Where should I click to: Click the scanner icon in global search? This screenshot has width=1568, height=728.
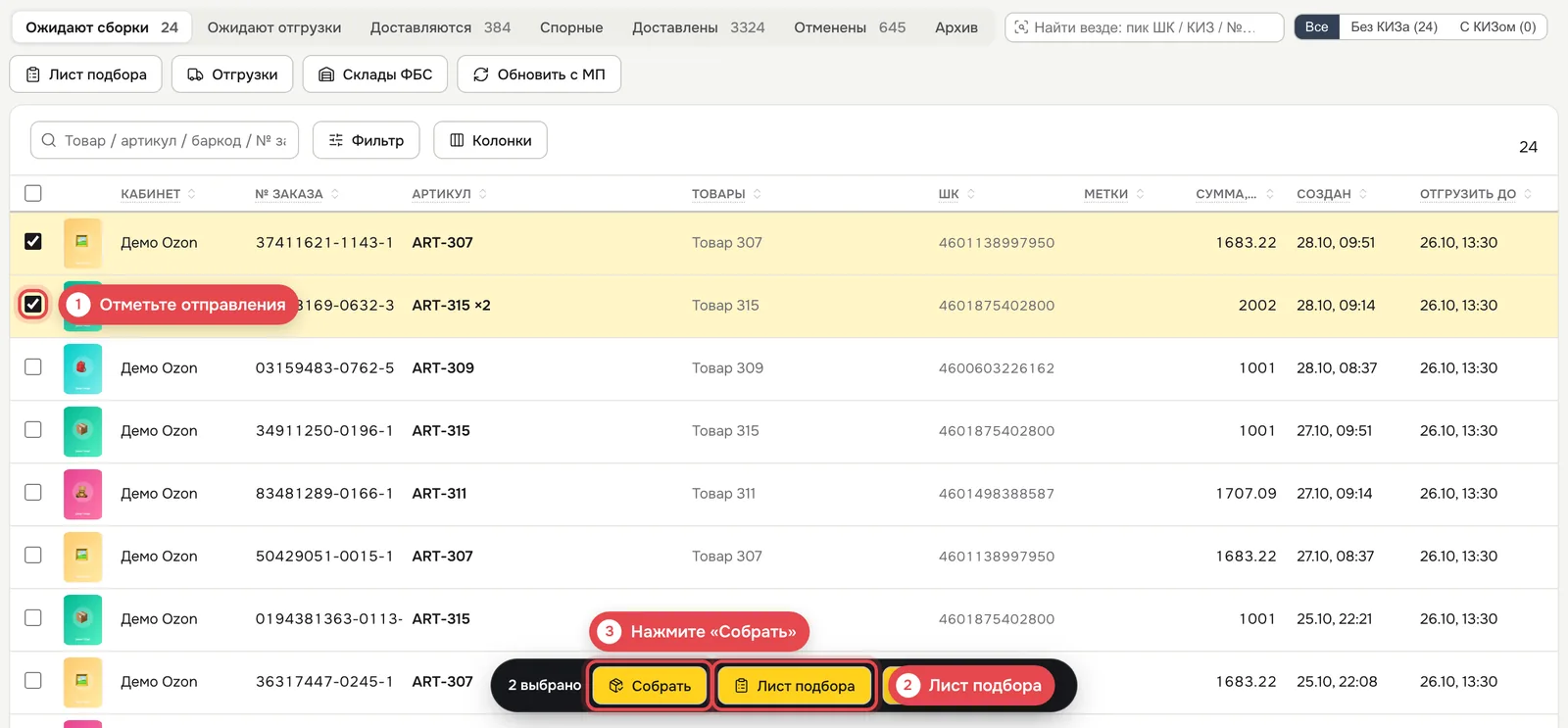[1021, 27]
